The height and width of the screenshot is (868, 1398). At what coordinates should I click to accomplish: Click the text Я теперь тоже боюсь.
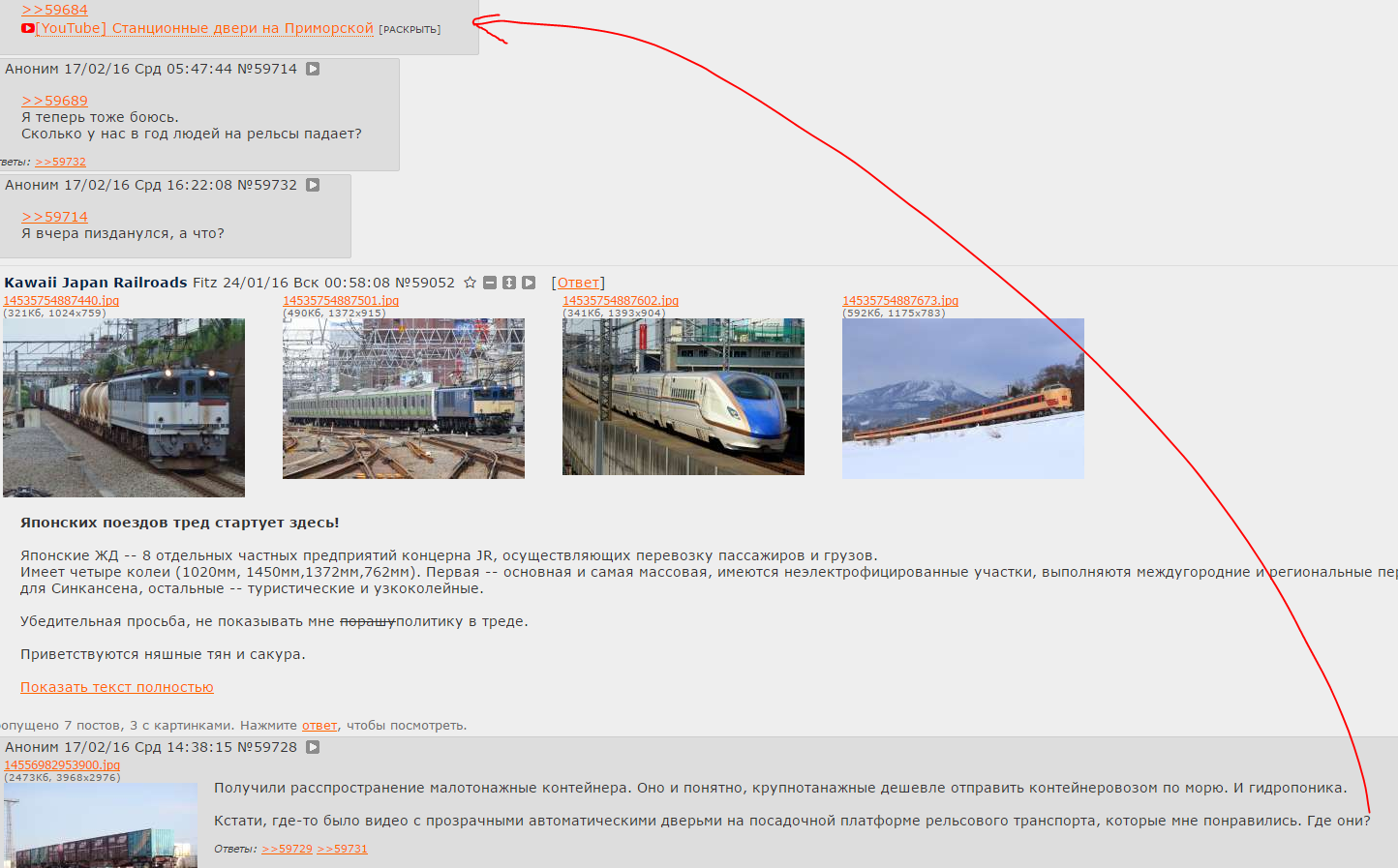(100, 117)
